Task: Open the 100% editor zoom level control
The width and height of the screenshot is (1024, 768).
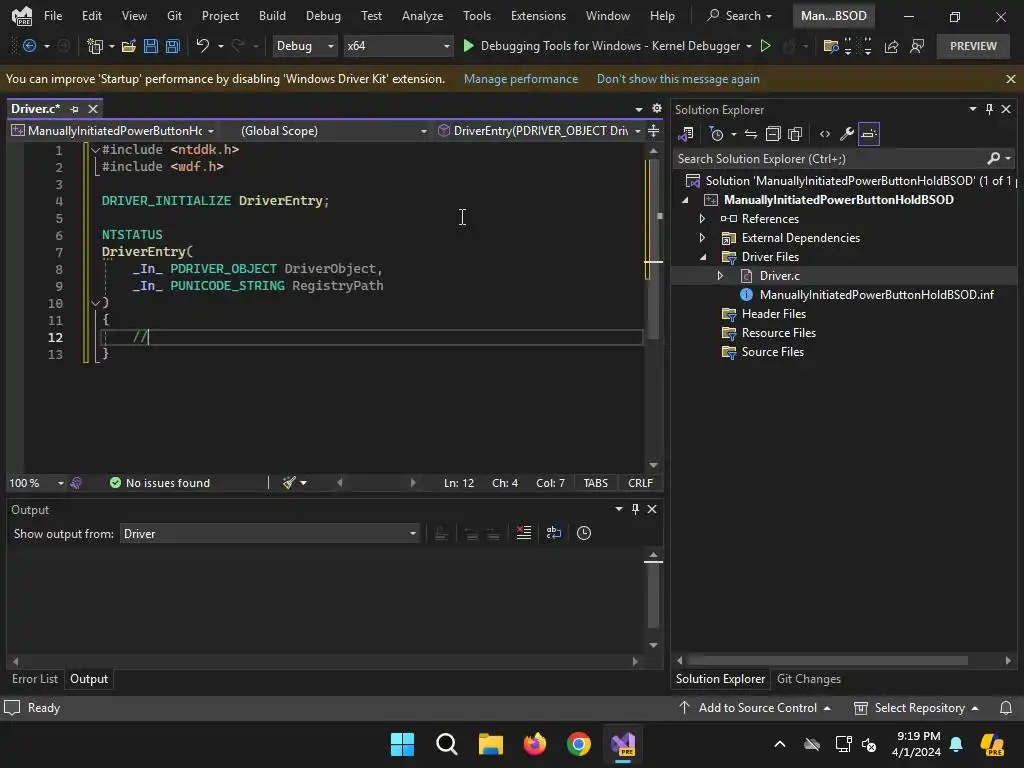Action: [36, 483]
